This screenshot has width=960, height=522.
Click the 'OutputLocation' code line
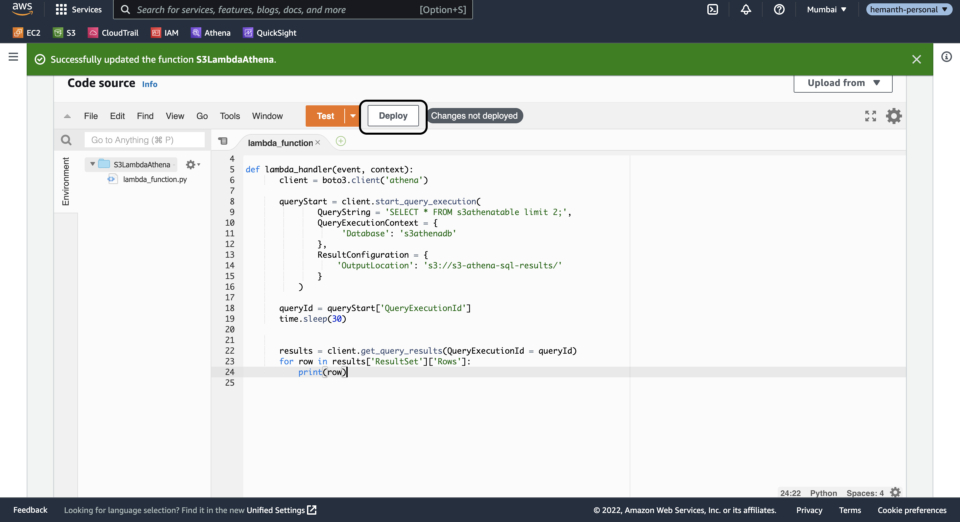(449, 266)
